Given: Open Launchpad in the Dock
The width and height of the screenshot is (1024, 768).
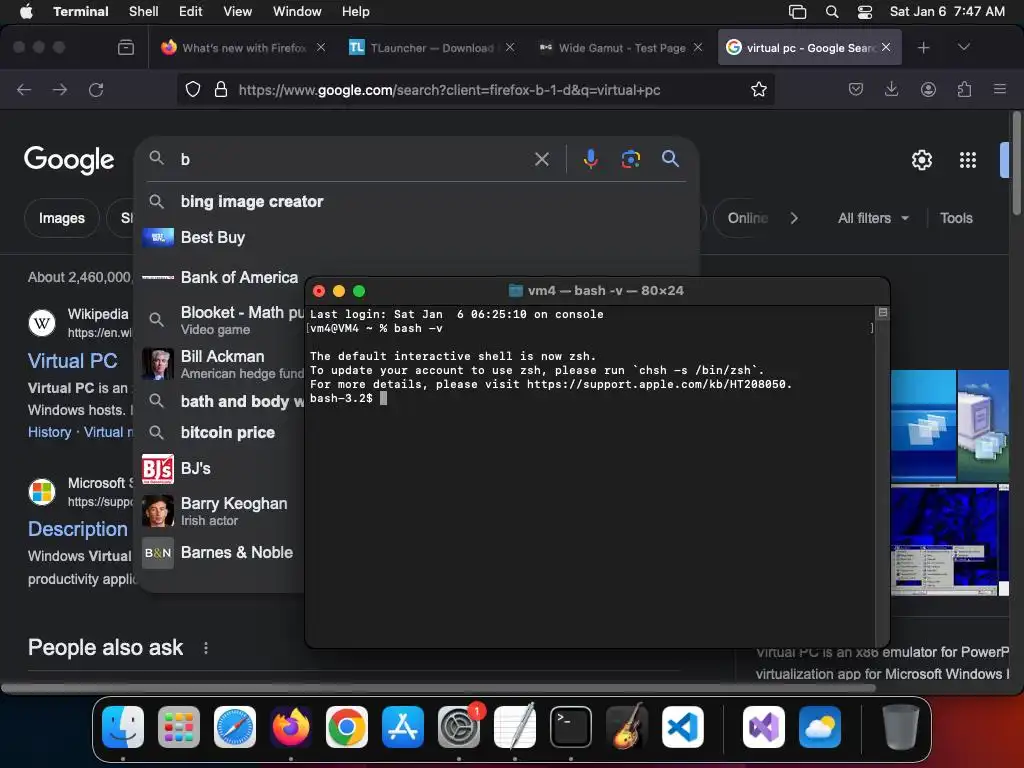Looking at the screenshot, I should (x=179, y=727).
